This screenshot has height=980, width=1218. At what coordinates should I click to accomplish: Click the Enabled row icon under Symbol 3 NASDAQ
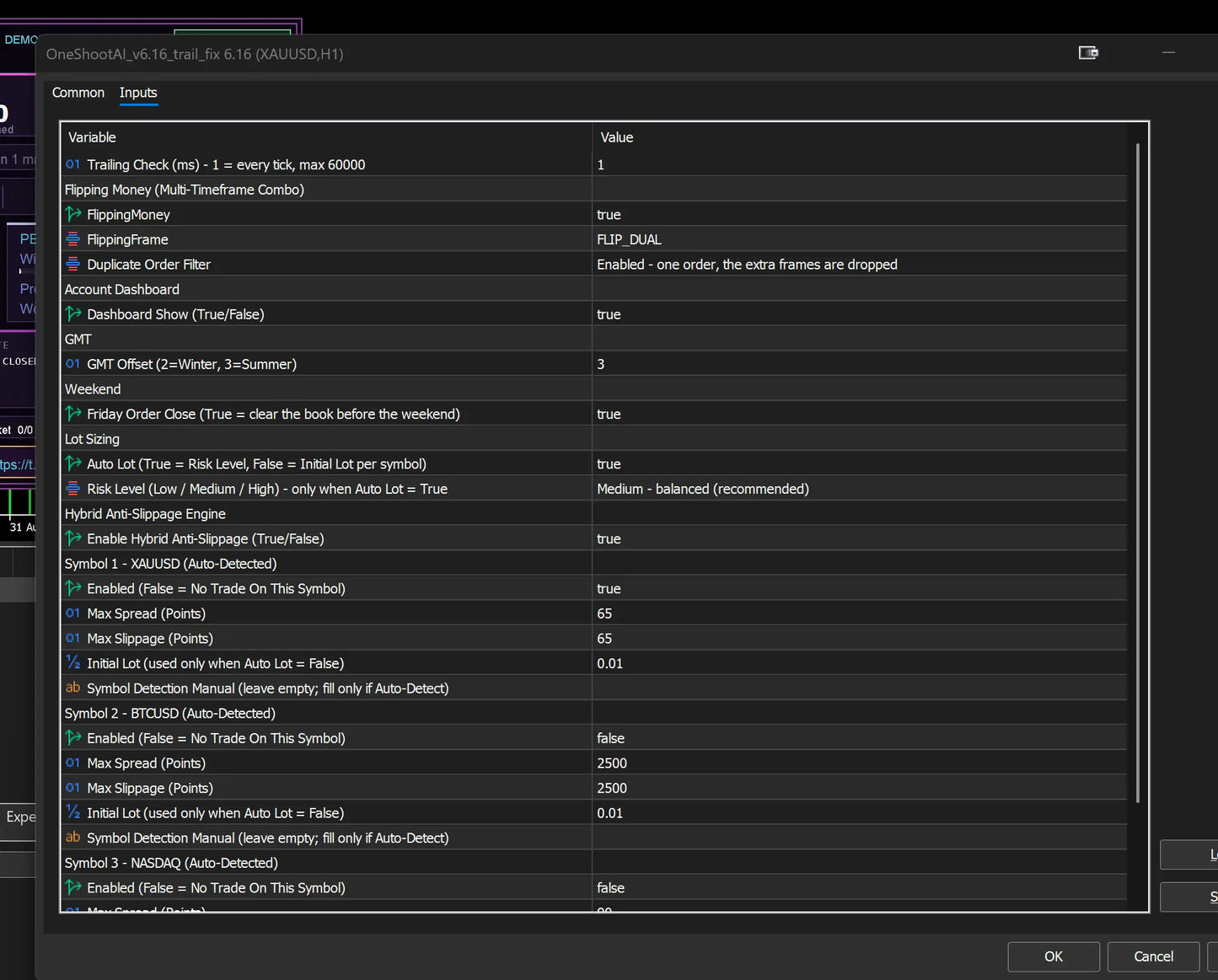click(73, 887)
